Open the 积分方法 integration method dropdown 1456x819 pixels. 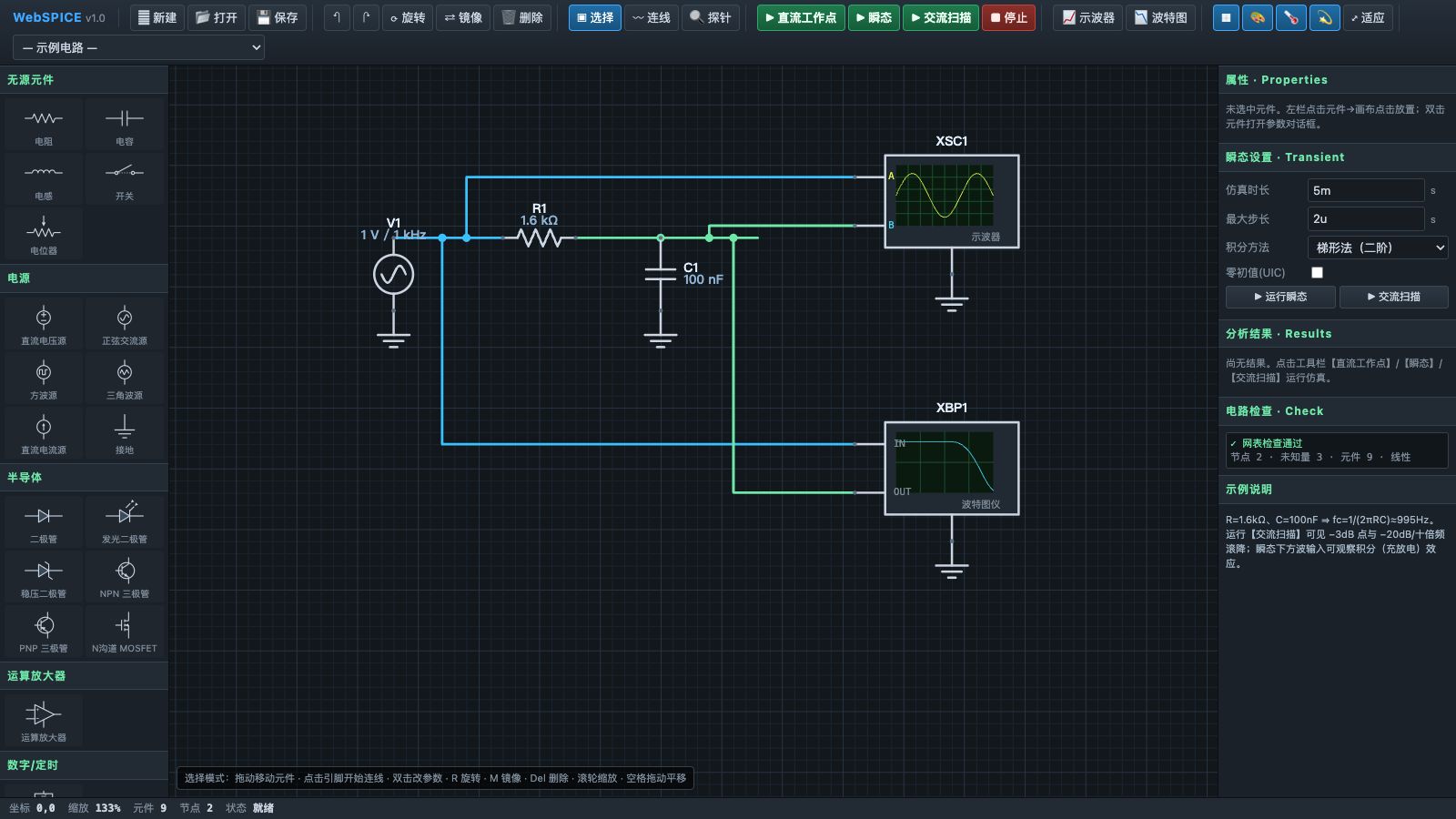[1378, 247]
